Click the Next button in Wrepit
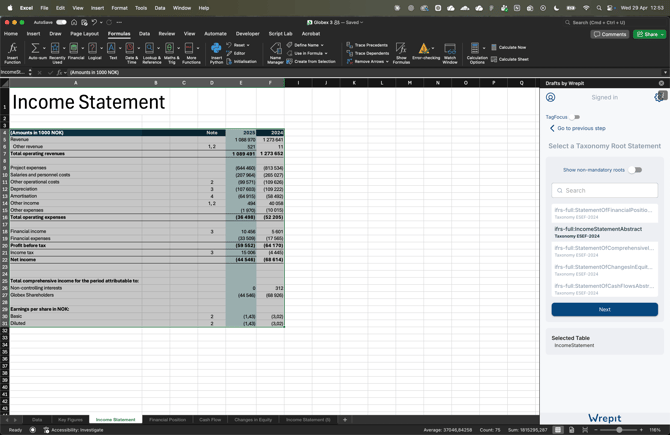Image resolution: width=670 pixels, height=435 pixels. (x=604, y=309)
